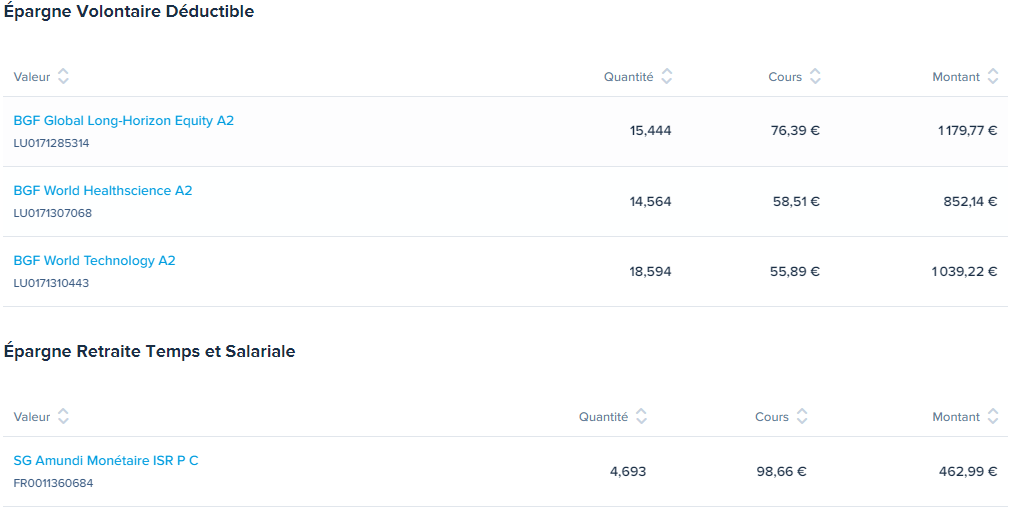Screen dimensions: 1018x508
Task: Click ISIN code LU0171307068
Action: tap(53, 213)
